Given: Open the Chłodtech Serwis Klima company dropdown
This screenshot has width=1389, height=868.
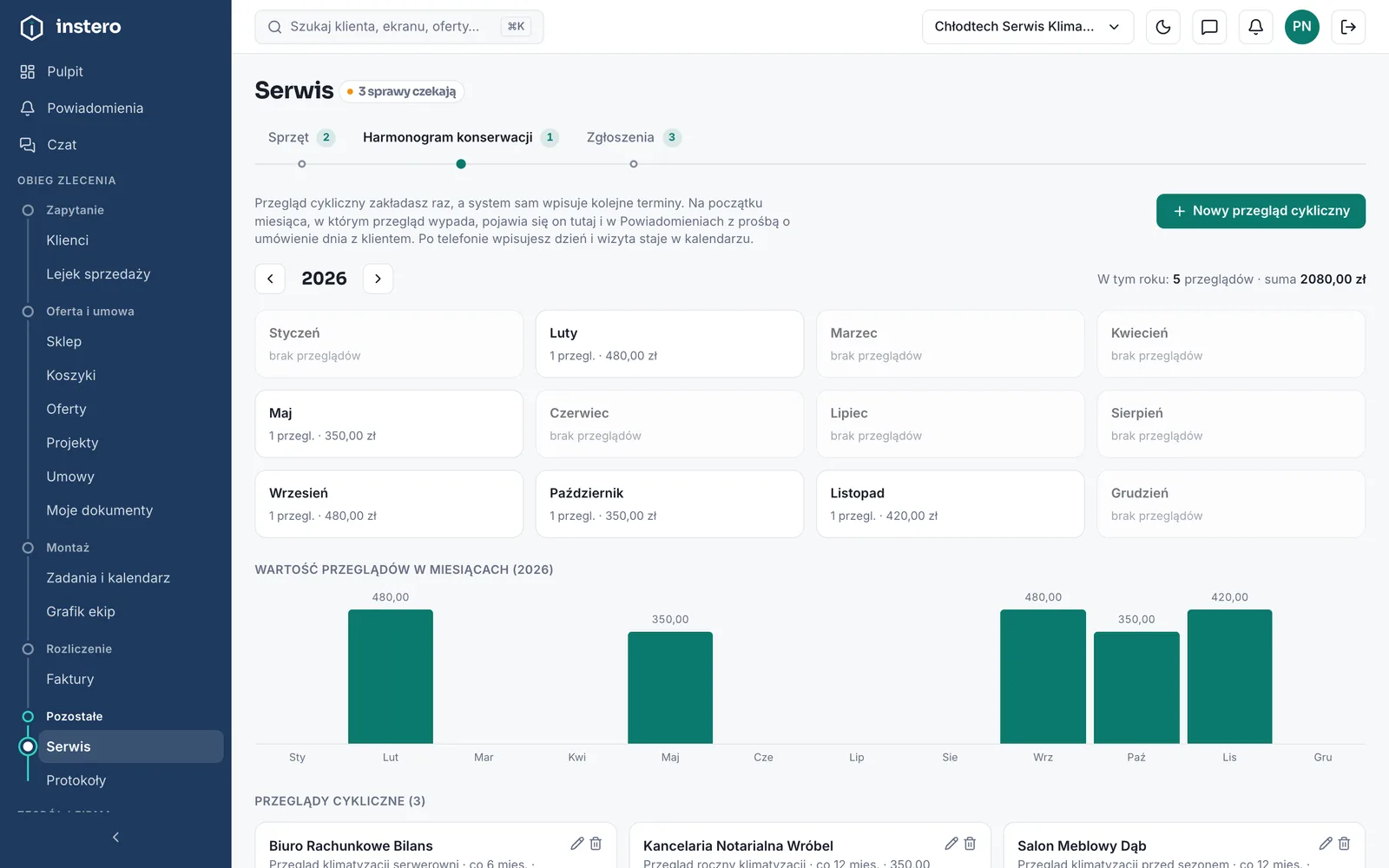Looking at the screenshot, I should coord(1028,27).
